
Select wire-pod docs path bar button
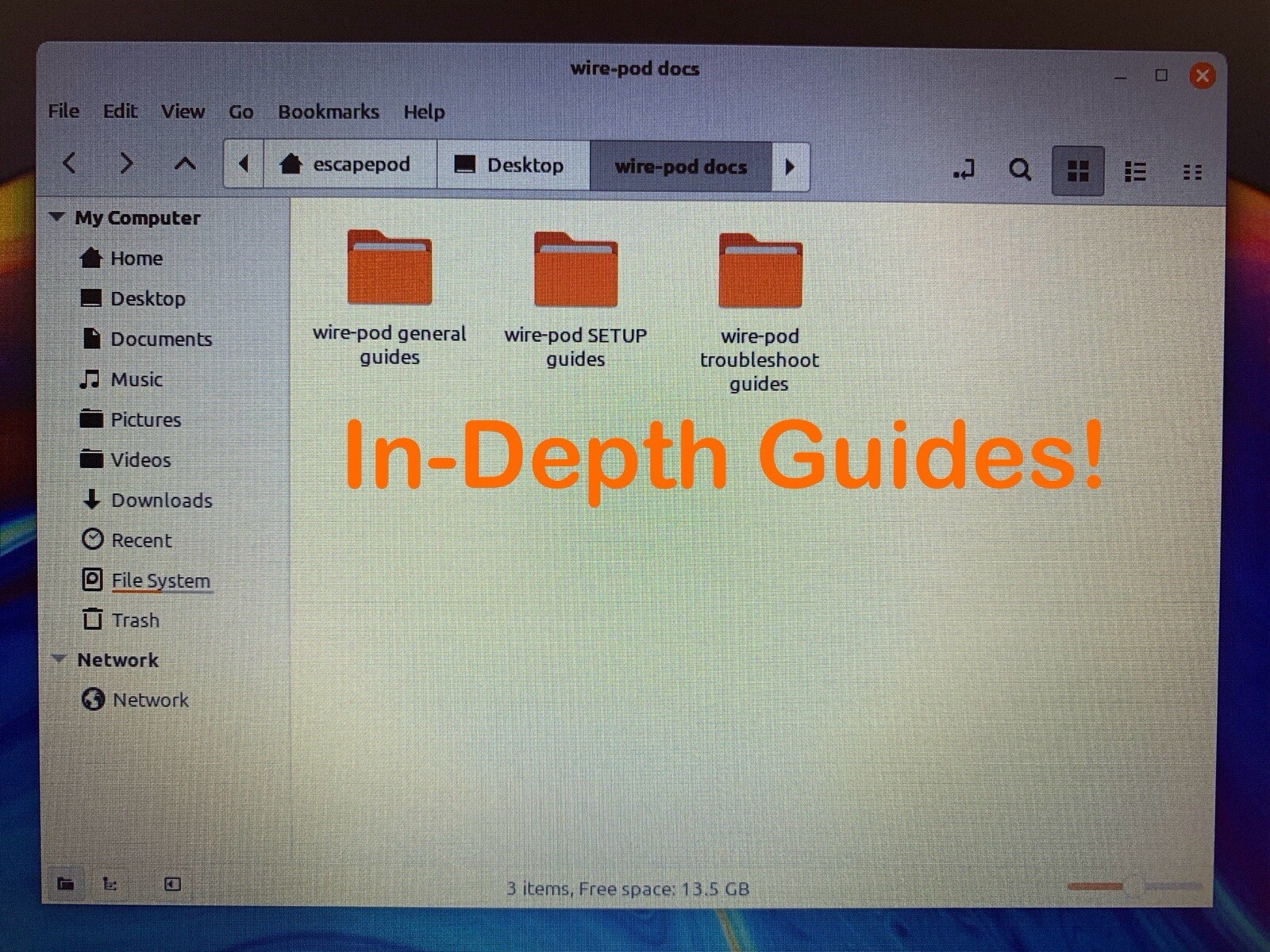tap(681, 167)
